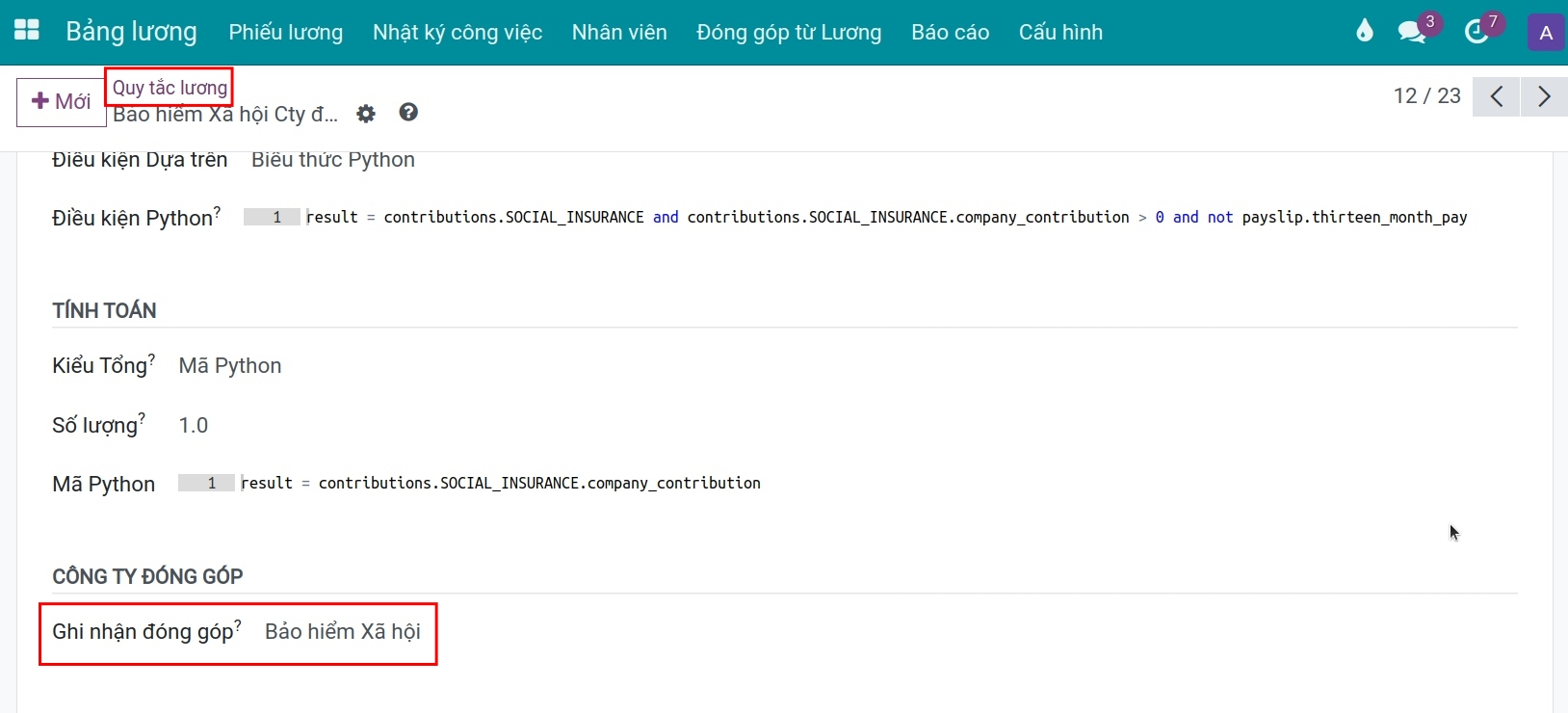The width and height of the screenshot is (1568, 713).
Task: Open the gear actions menu beside record title
Action: click(366, 114)
